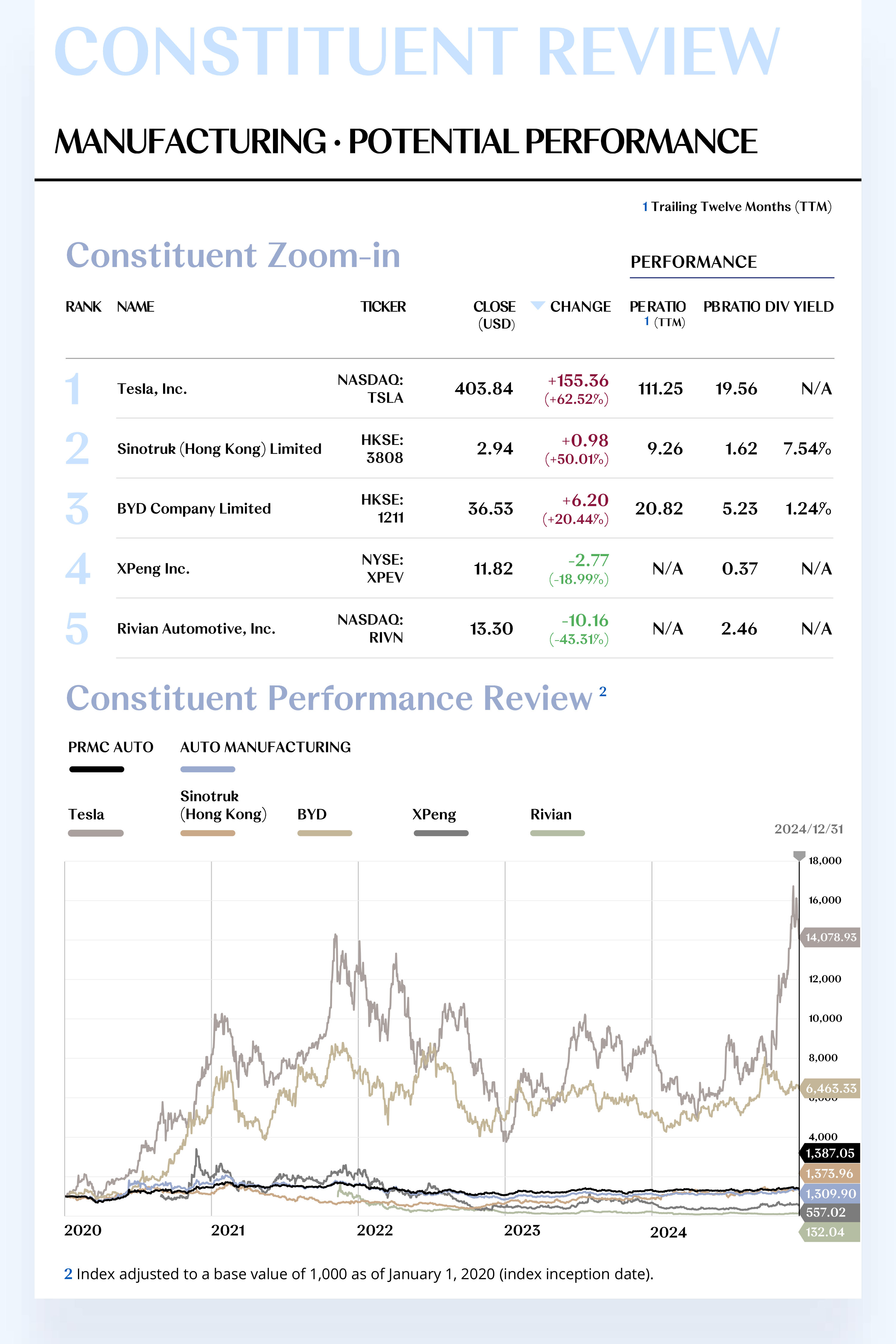This screenshot has height=1344, width=896.
Task: Toggle PRMC AUTO legend line
Action: point(96,769)
